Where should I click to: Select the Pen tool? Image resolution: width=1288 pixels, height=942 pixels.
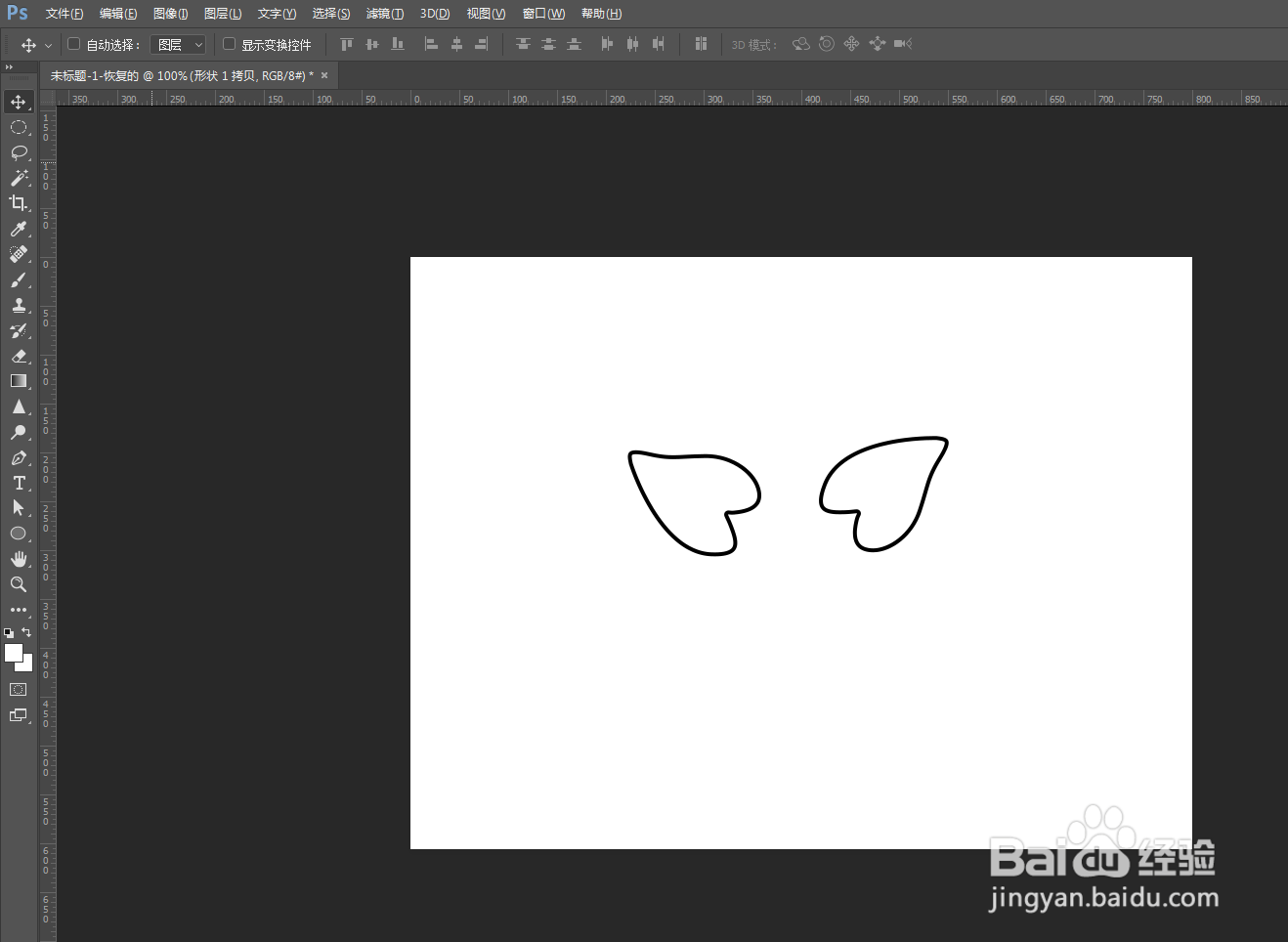click(19, 457)
